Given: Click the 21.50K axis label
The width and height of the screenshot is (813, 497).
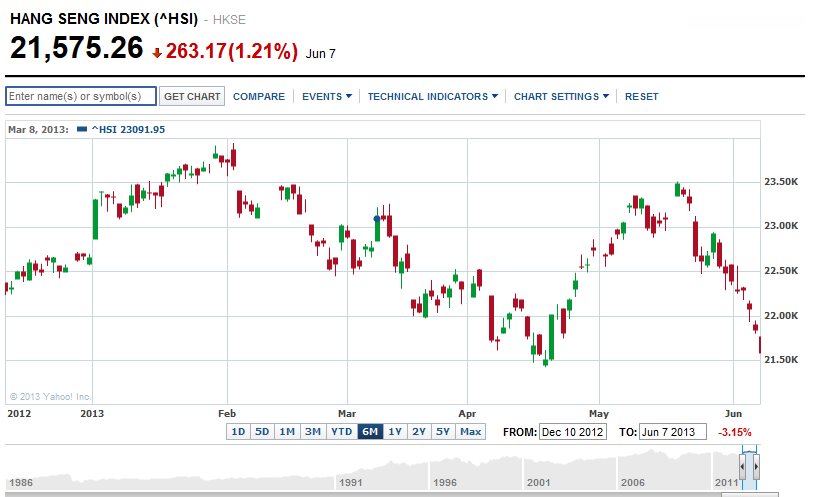Looking at the screenshot, I should coord(781,359).
